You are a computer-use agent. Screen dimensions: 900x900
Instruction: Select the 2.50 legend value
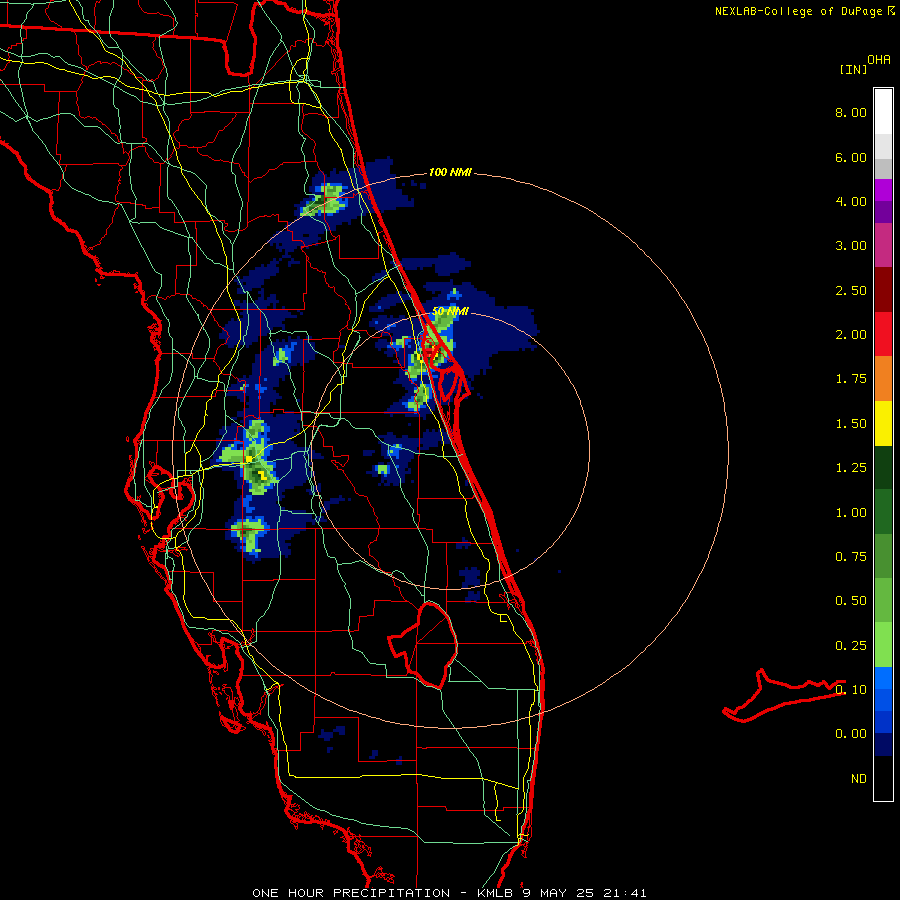tap(851, 290)
